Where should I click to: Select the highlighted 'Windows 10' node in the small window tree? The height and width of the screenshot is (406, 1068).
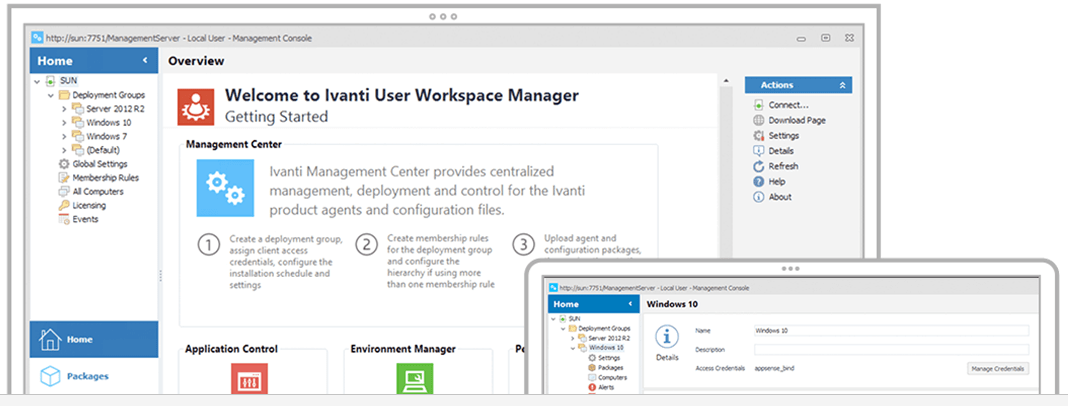point(606,347)
